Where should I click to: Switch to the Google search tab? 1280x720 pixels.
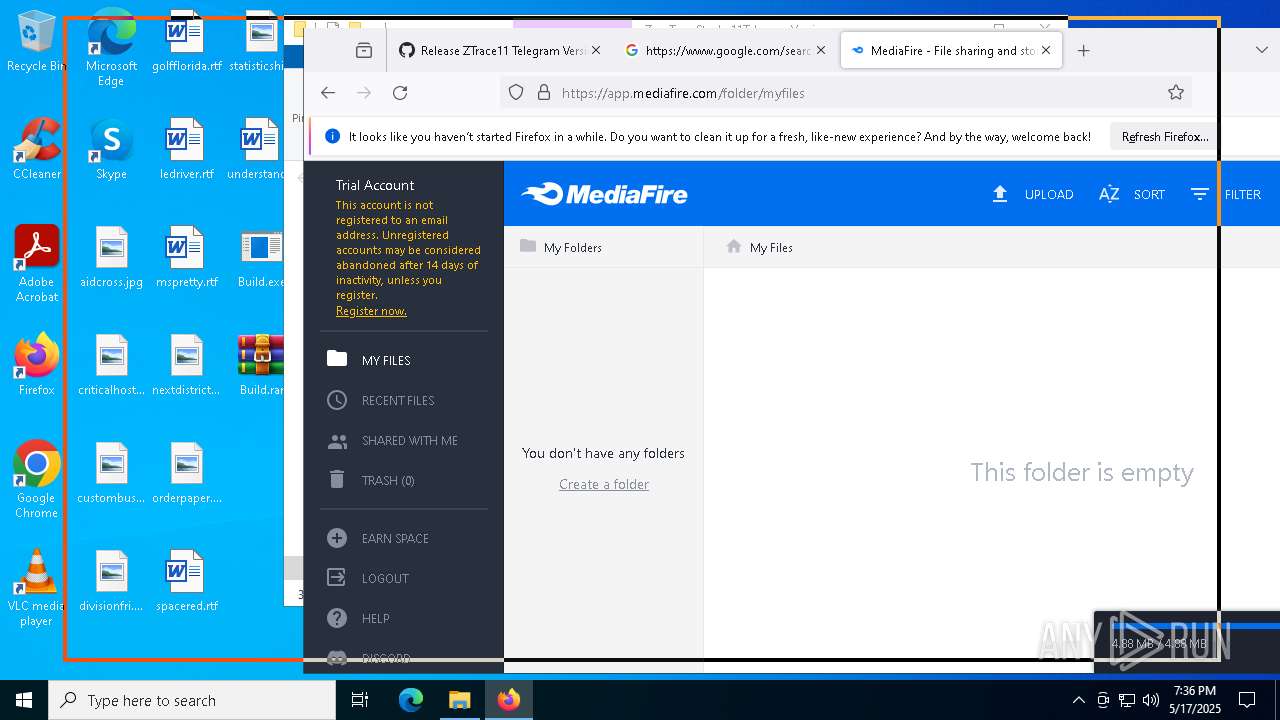726,51
